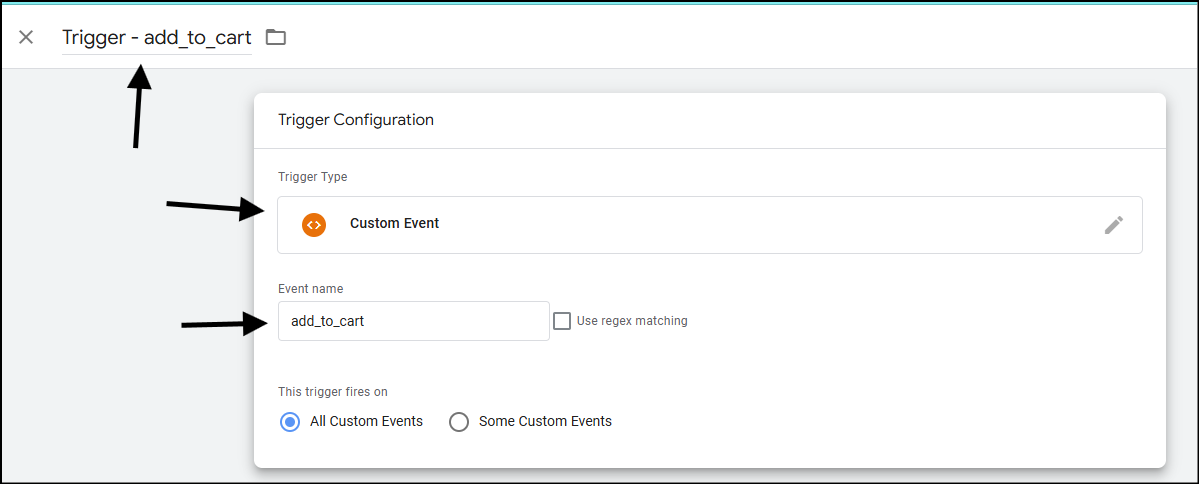Click the Trigger Configuration header

tap(356, 120)
